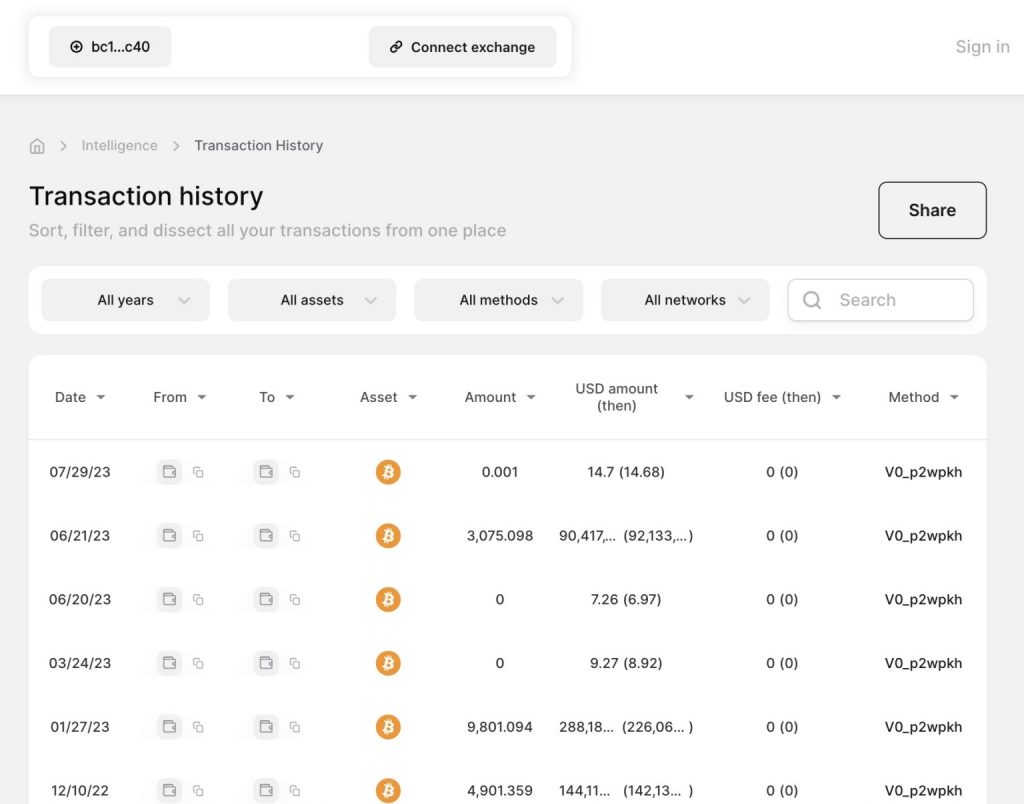Copy From address in 07/29/23 row
Image resolution: width=1024 pixels, height=804 pixels.
coord(198,472)
